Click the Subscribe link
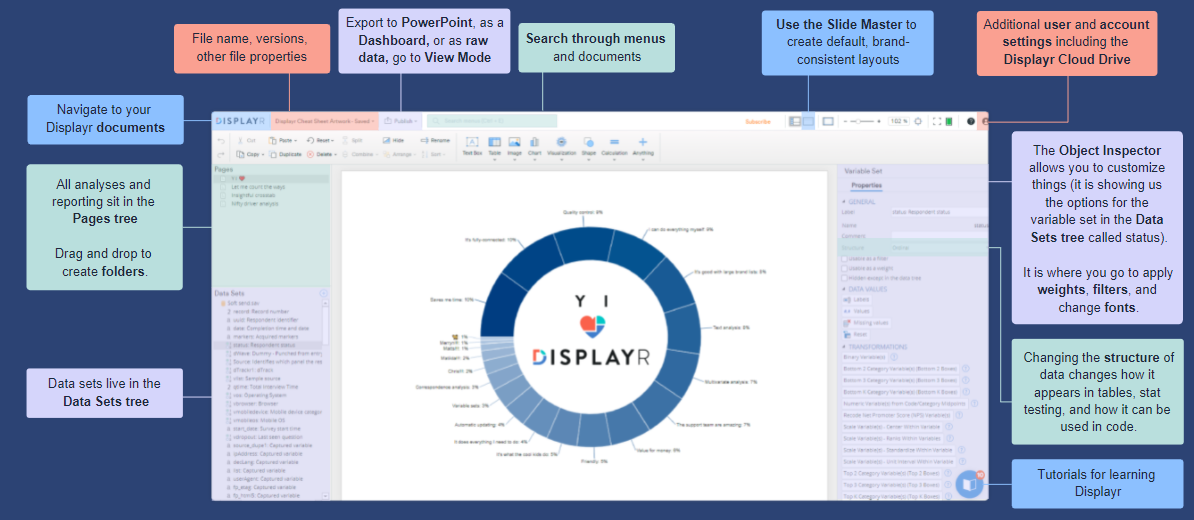Image resolution: width=1194 pixels, height=520 pixels. (x=758, y=121)
